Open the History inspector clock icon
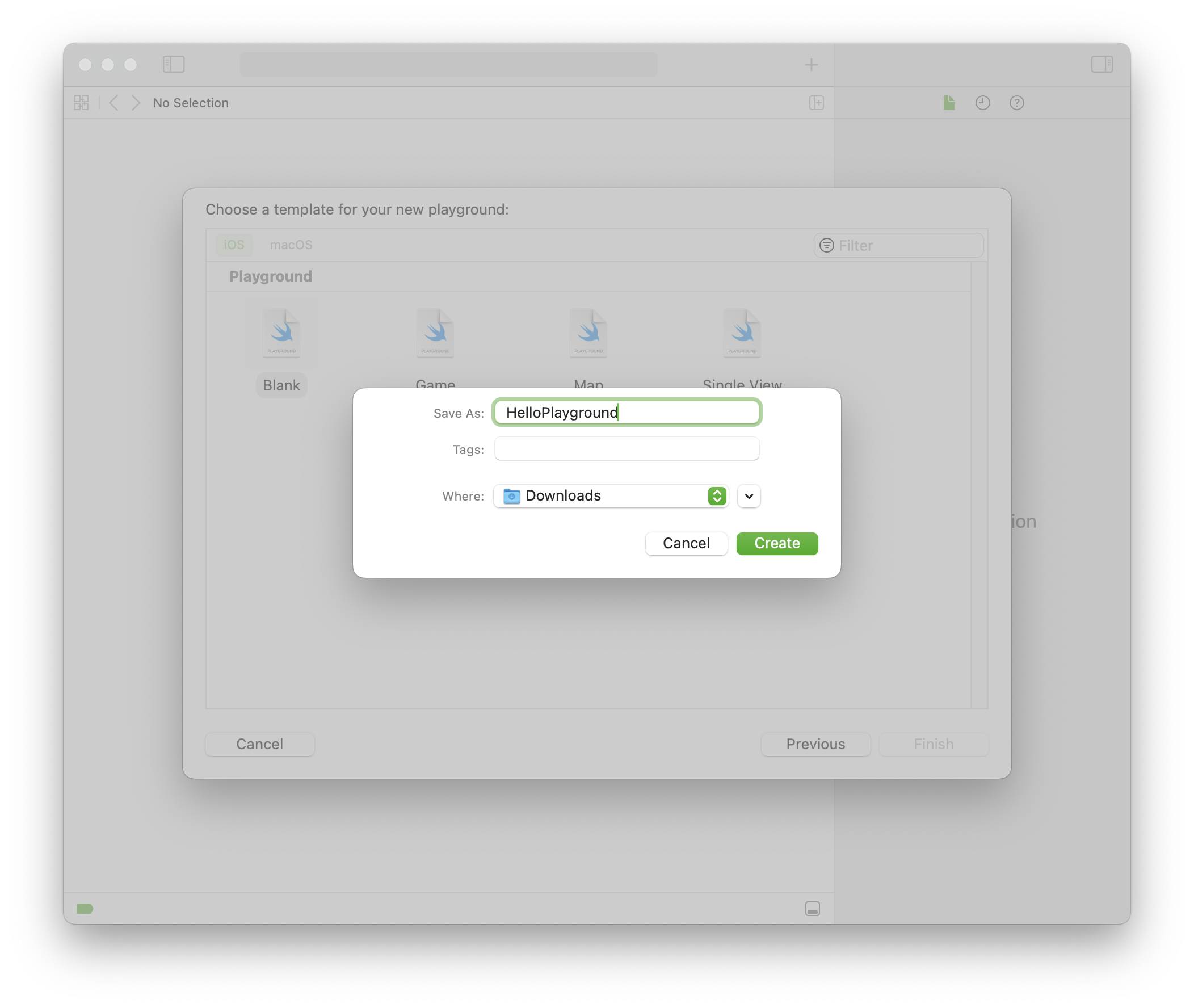Viewport: 1194px width, 1008px height. (983, 103)
